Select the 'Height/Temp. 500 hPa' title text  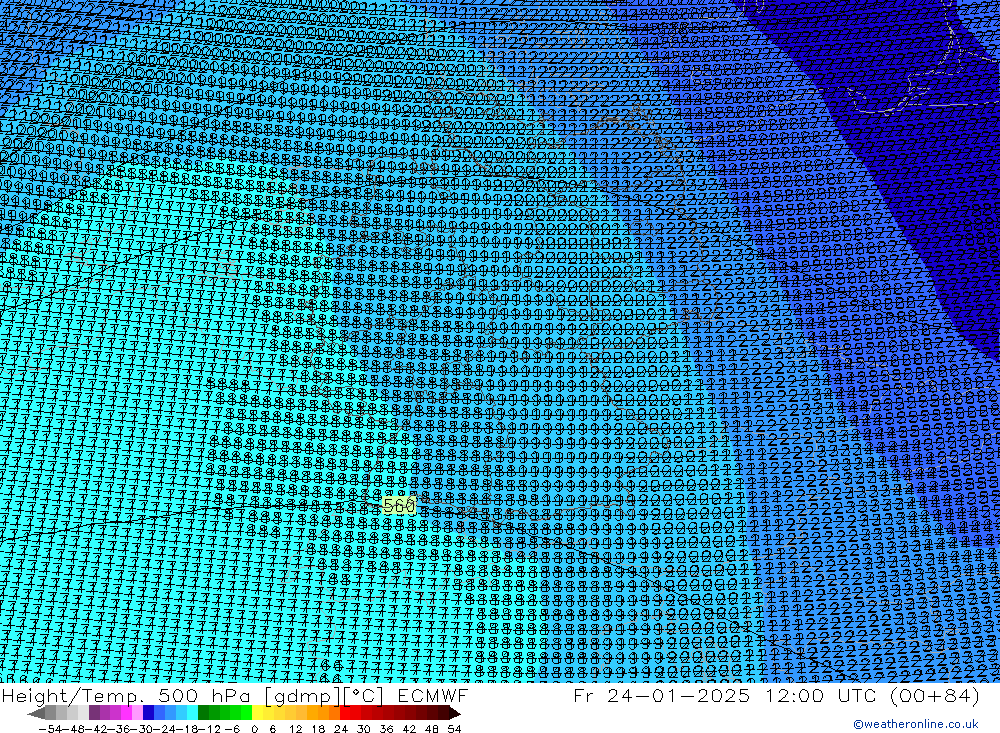point(128,696)
